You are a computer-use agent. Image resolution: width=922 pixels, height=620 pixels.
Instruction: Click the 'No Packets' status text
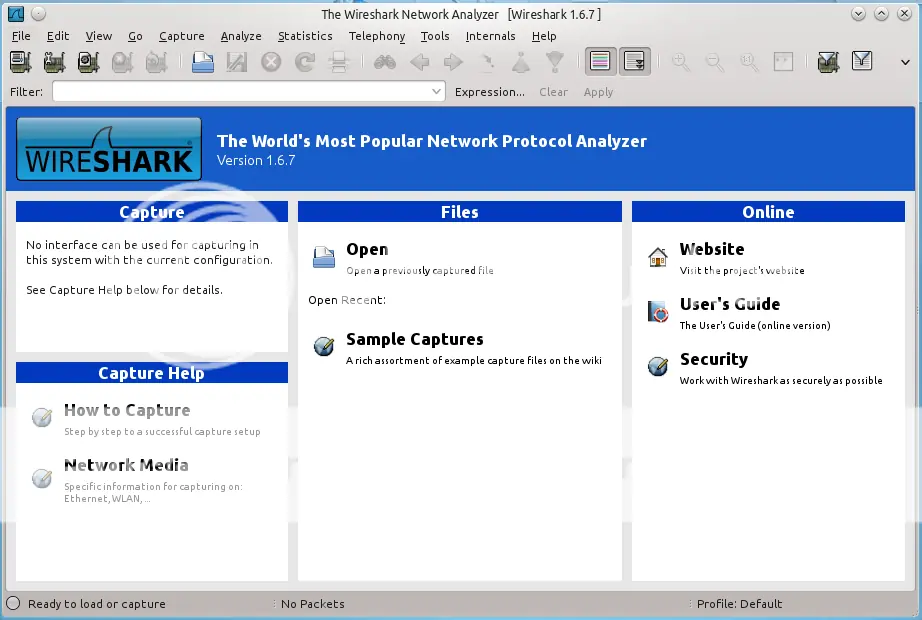pos(312,604)
